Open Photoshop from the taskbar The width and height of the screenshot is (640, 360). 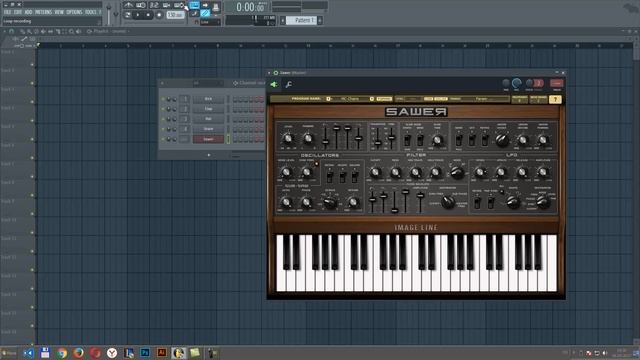pos(145,353)
